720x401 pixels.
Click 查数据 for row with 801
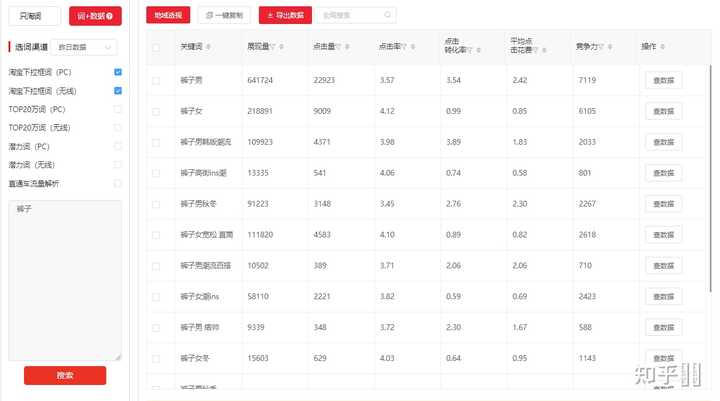(664, 173)
